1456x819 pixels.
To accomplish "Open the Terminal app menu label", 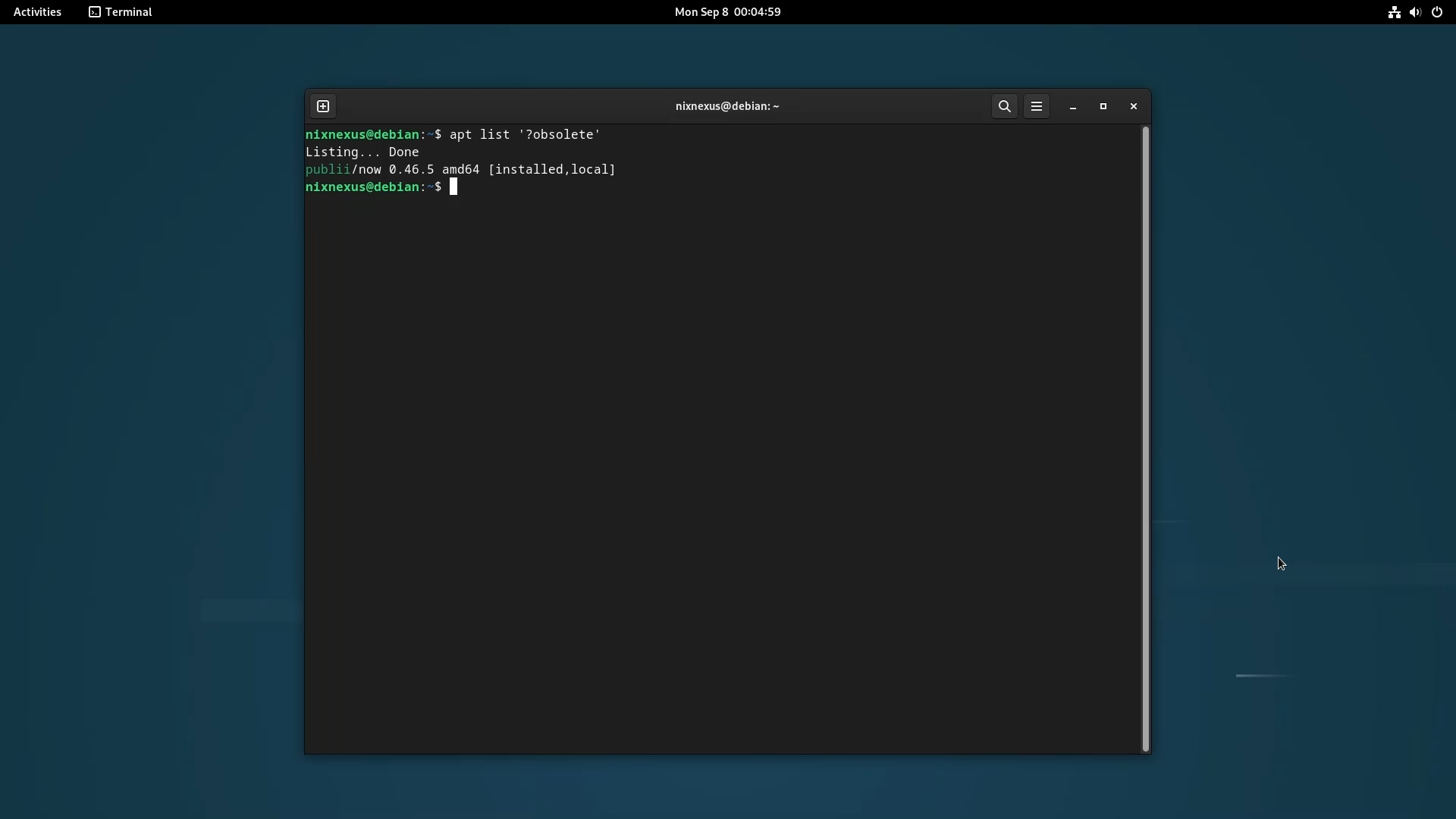I will tap(129, 12).
